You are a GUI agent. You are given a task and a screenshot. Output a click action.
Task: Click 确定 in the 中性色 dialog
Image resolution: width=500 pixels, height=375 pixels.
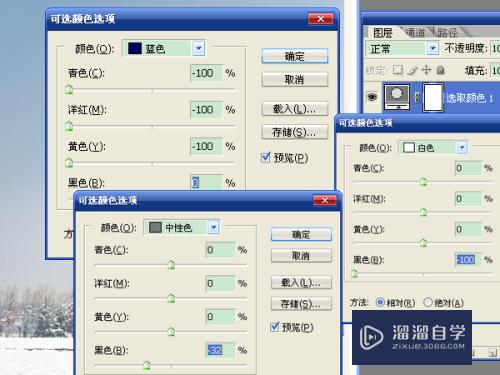pos(301,235)
